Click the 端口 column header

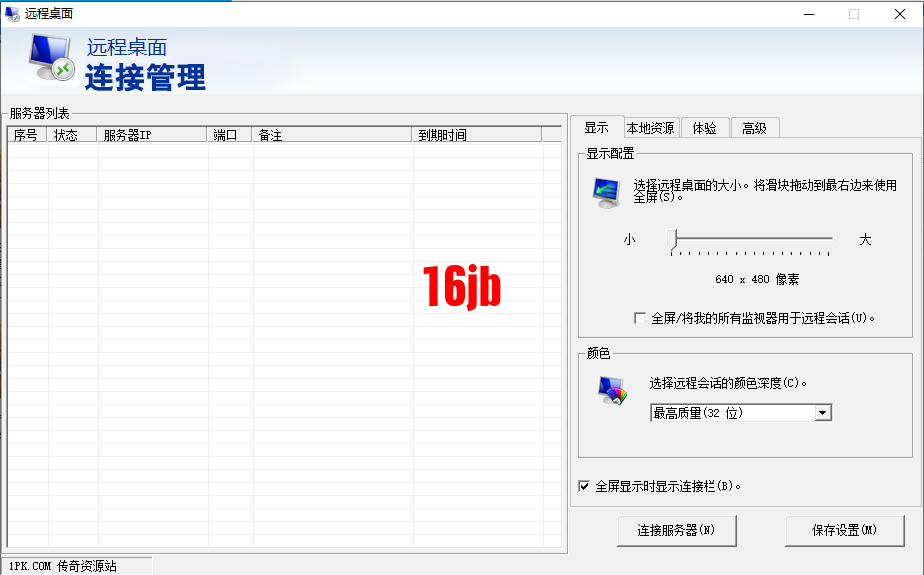tap(230, 135)
